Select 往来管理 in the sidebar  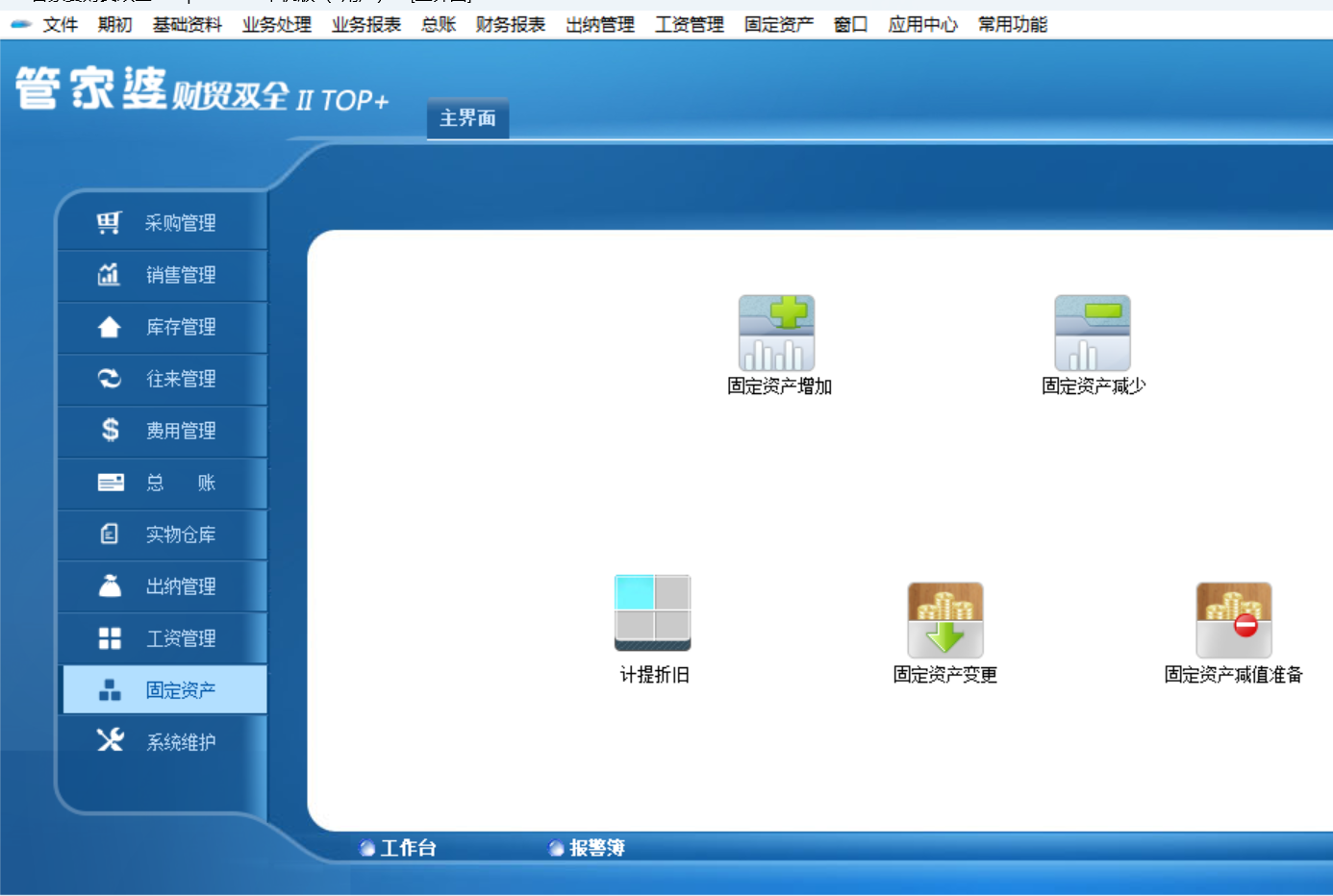click(163, 379)
